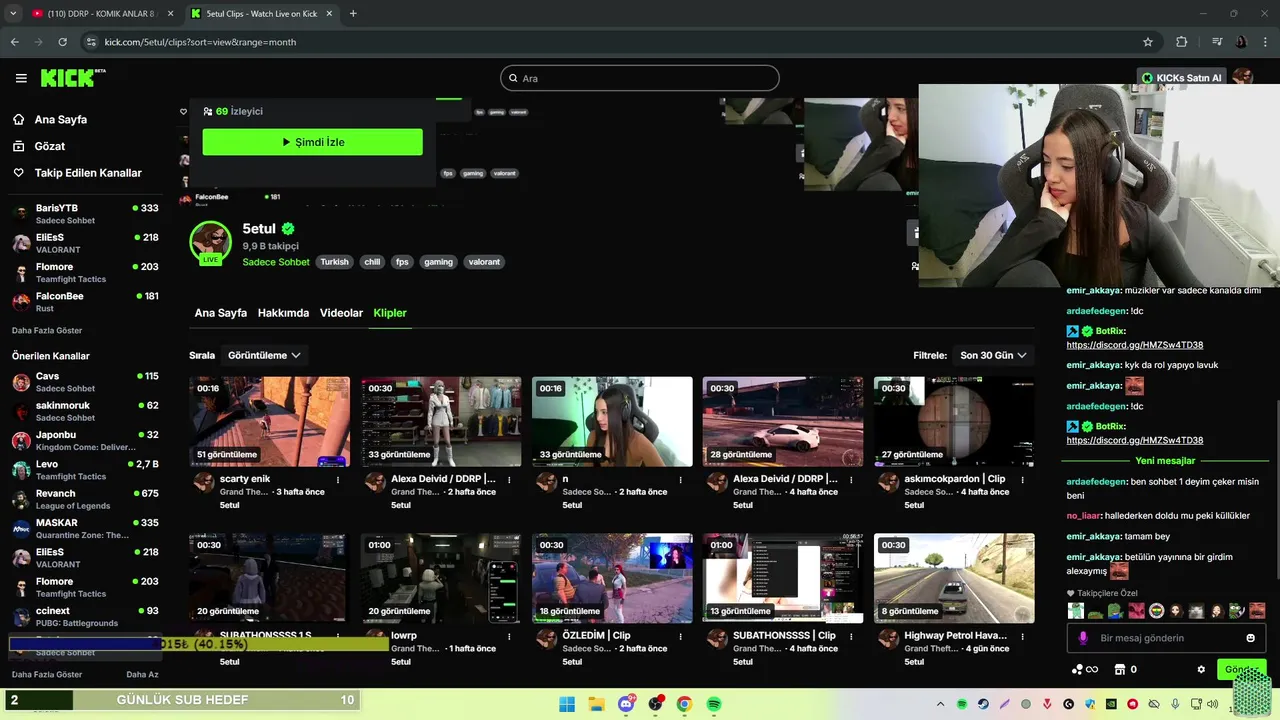Open Levo channel in sidebar
The height and width of the screenshot is (720, 1280).
click(x=84, y=470)
